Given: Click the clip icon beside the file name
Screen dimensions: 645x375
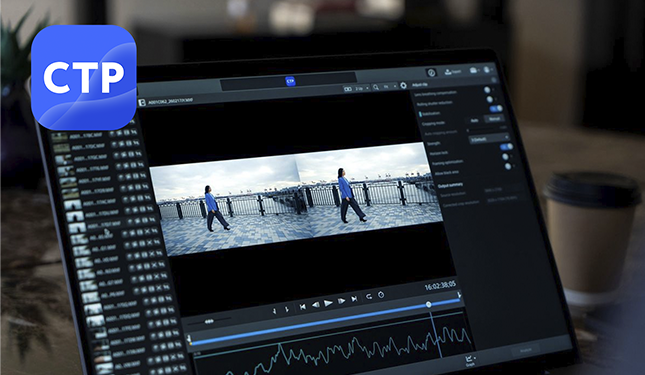Looking at the screenshot, I should coord(142,102).
